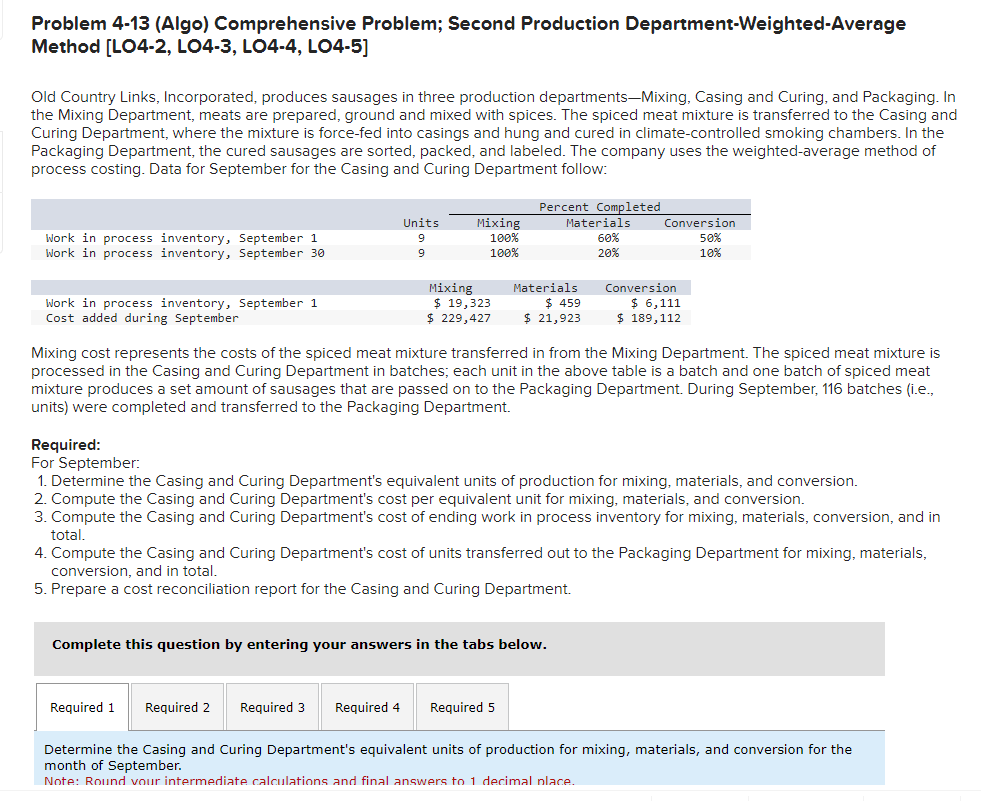The height and width of the screenshot is (801, 981).
Task: Select the Units column header
Action: click(421, 222)
